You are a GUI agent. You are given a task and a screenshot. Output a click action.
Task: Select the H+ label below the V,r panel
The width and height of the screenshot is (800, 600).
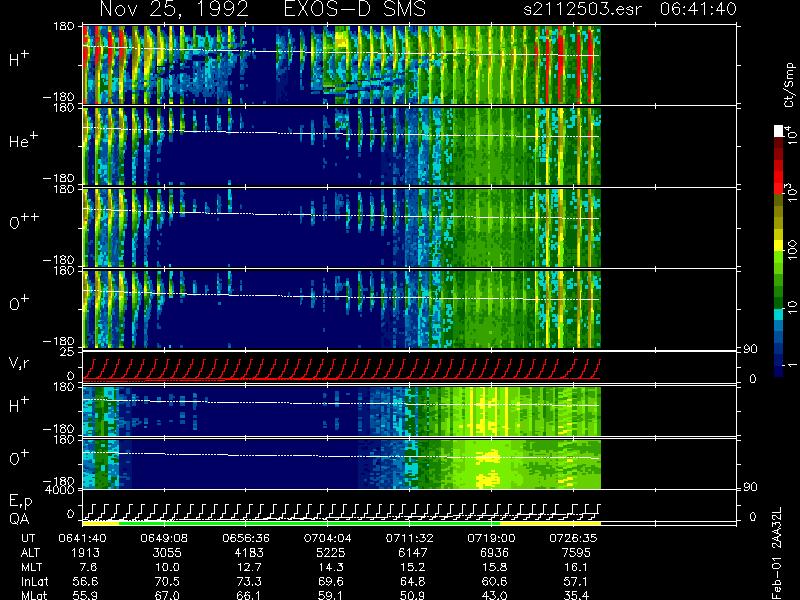point(19,405)
